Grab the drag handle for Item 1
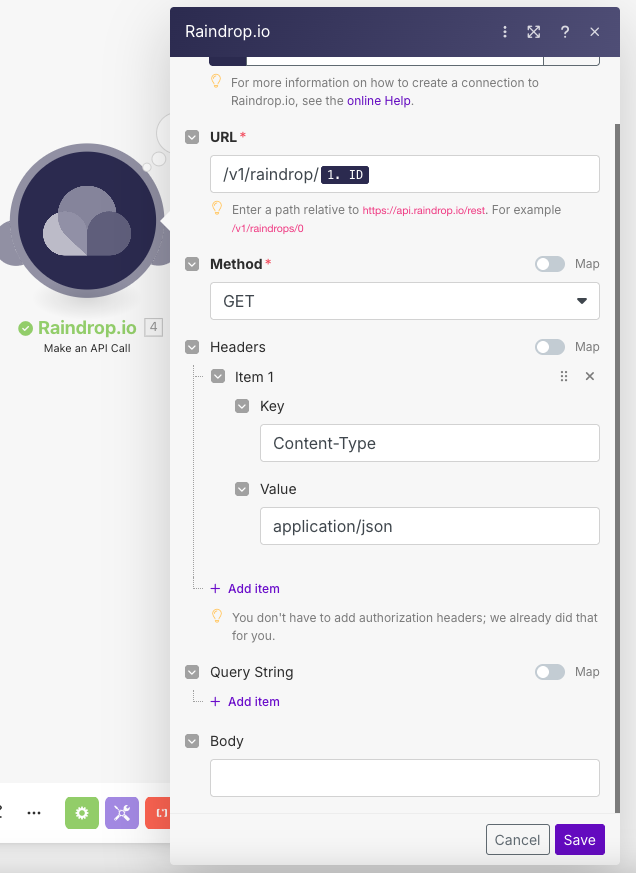Screen dimensions: 636x873 [x=564, y=377]
